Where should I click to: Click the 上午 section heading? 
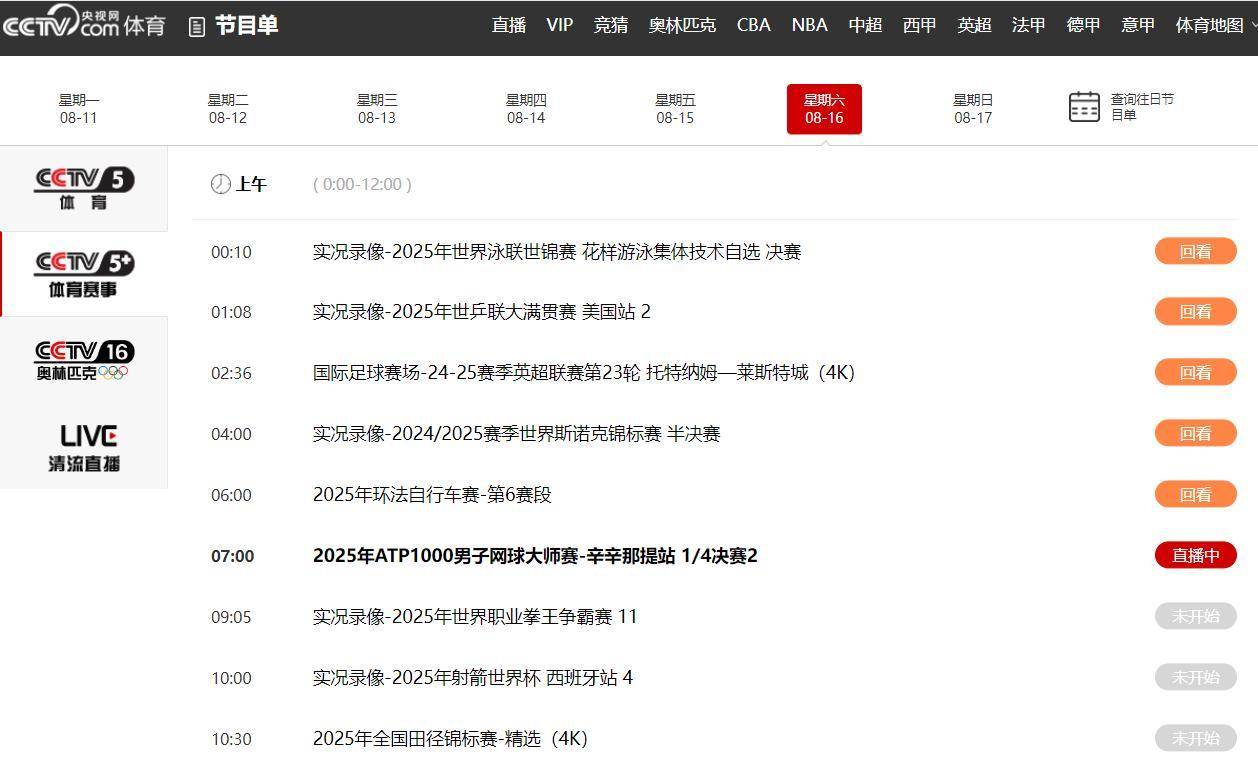pyautogui.click(x=251, y=184)
